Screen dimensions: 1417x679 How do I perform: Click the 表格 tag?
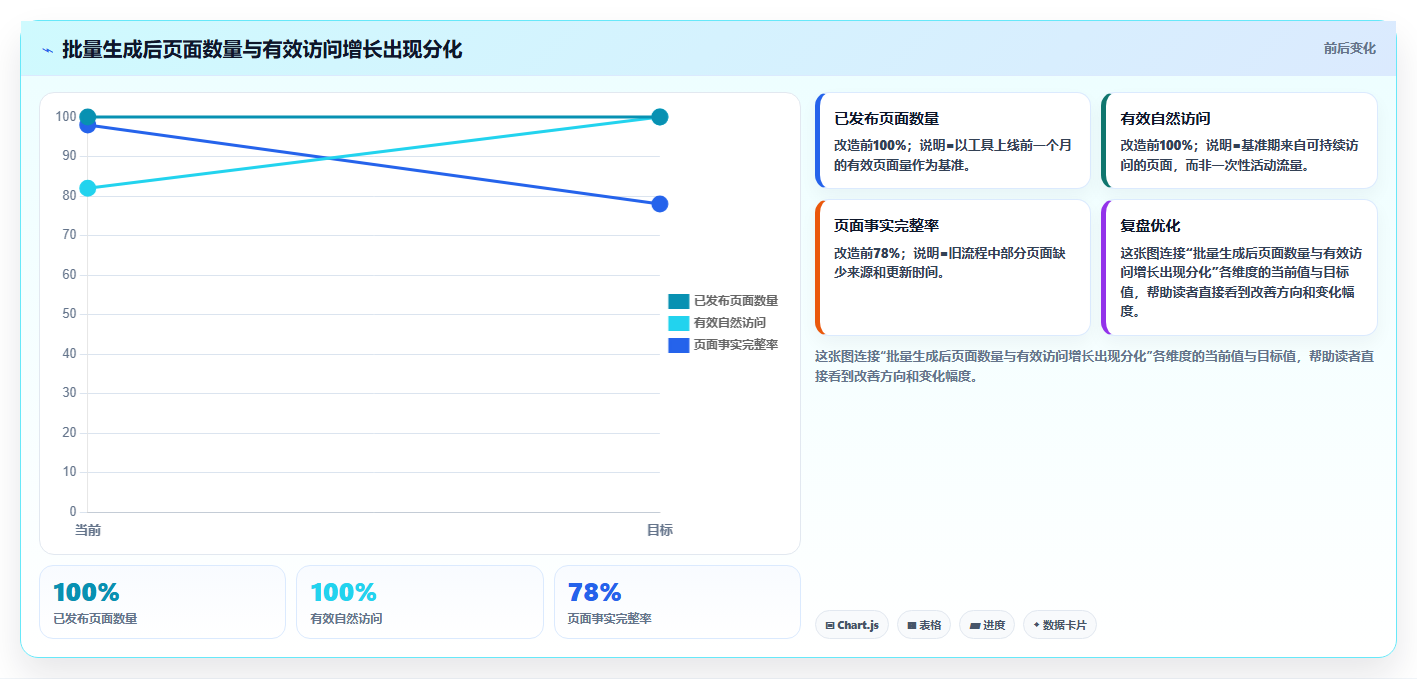(x=924, y=625)
